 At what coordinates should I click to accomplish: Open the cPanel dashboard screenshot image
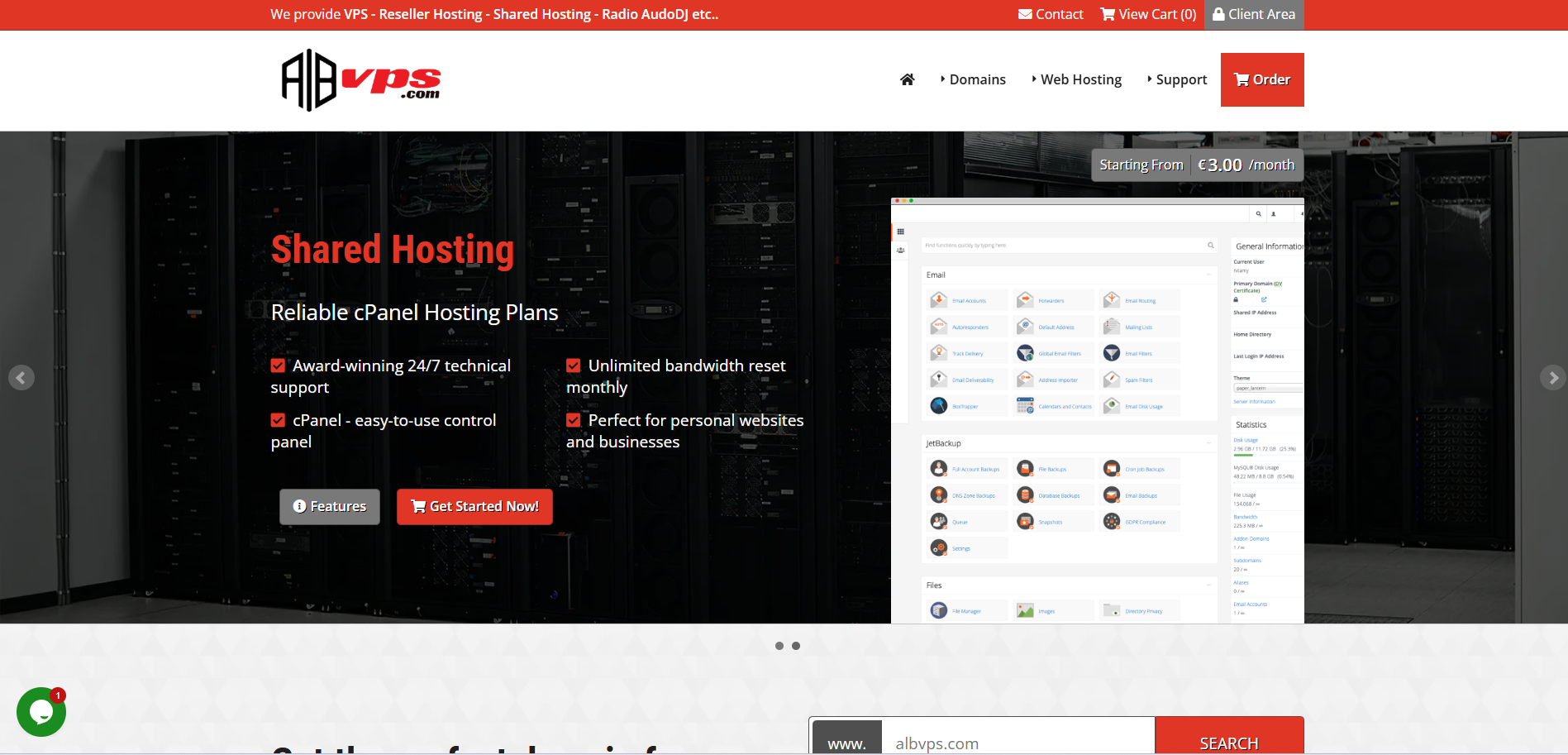point(1097,410)
